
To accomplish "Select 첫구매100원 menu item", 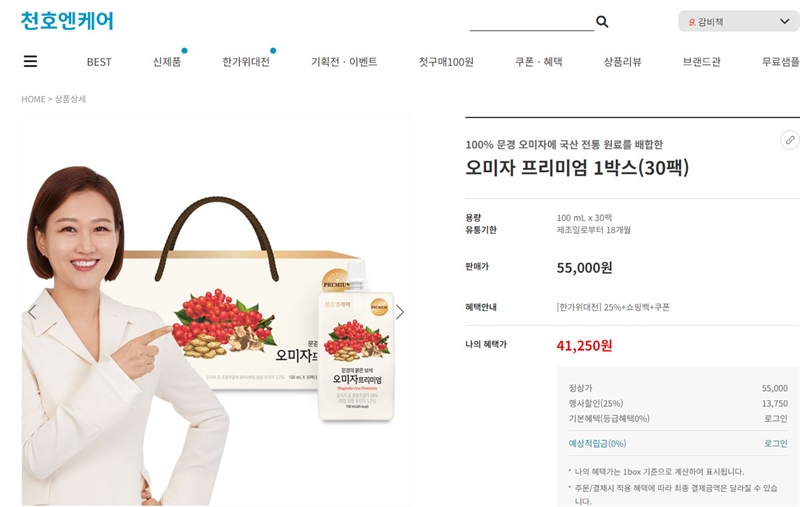I will click(x=446, y=62).
